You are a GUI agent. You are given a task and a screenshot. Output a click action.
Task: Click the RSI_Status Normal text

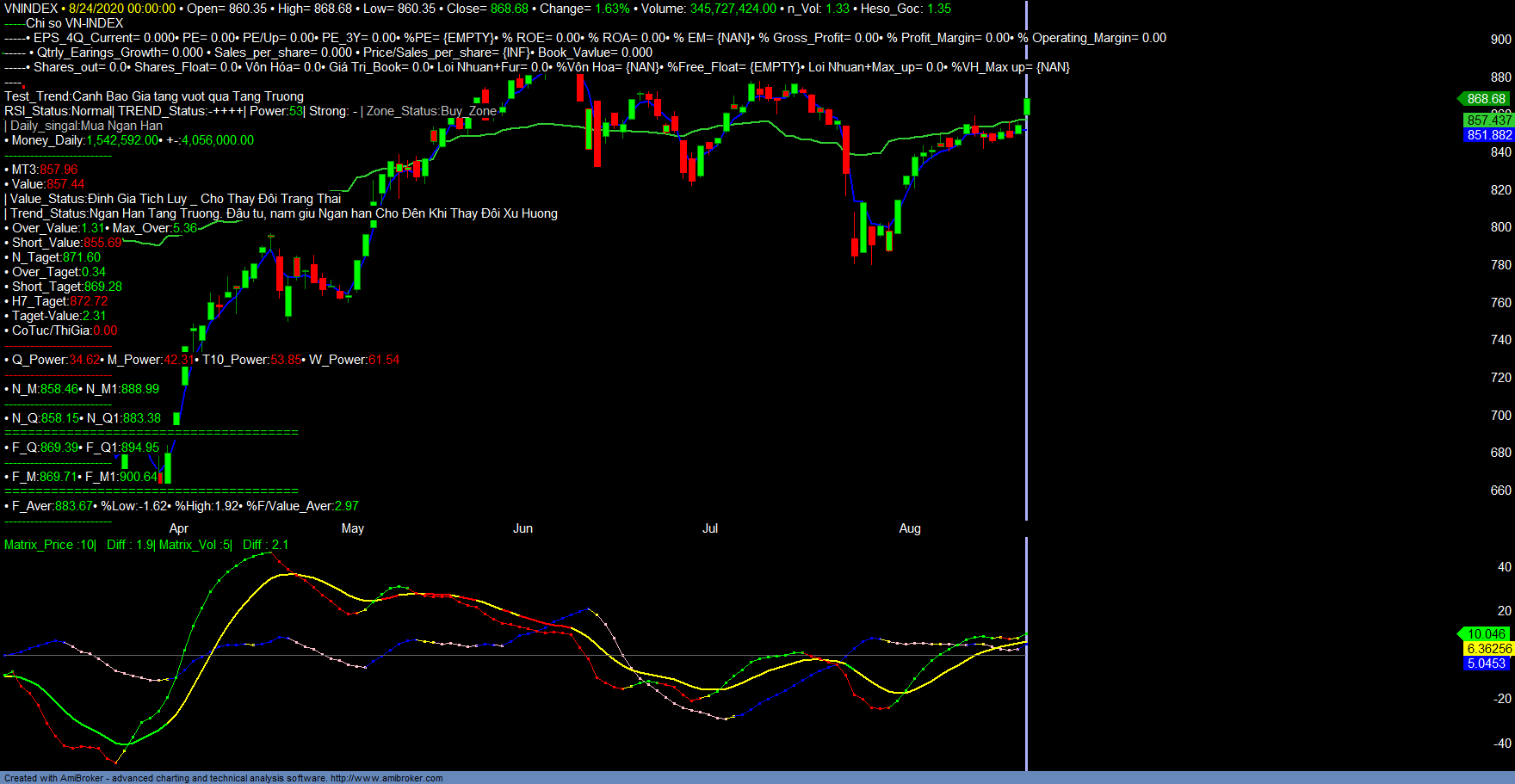tap(58, 111)
